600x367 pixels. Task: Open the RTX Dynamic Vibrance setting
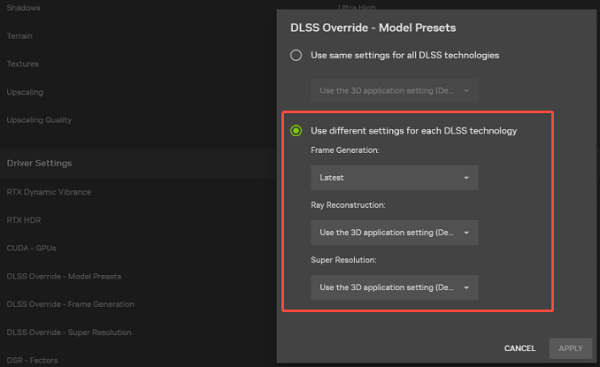(x=138, y=192)
